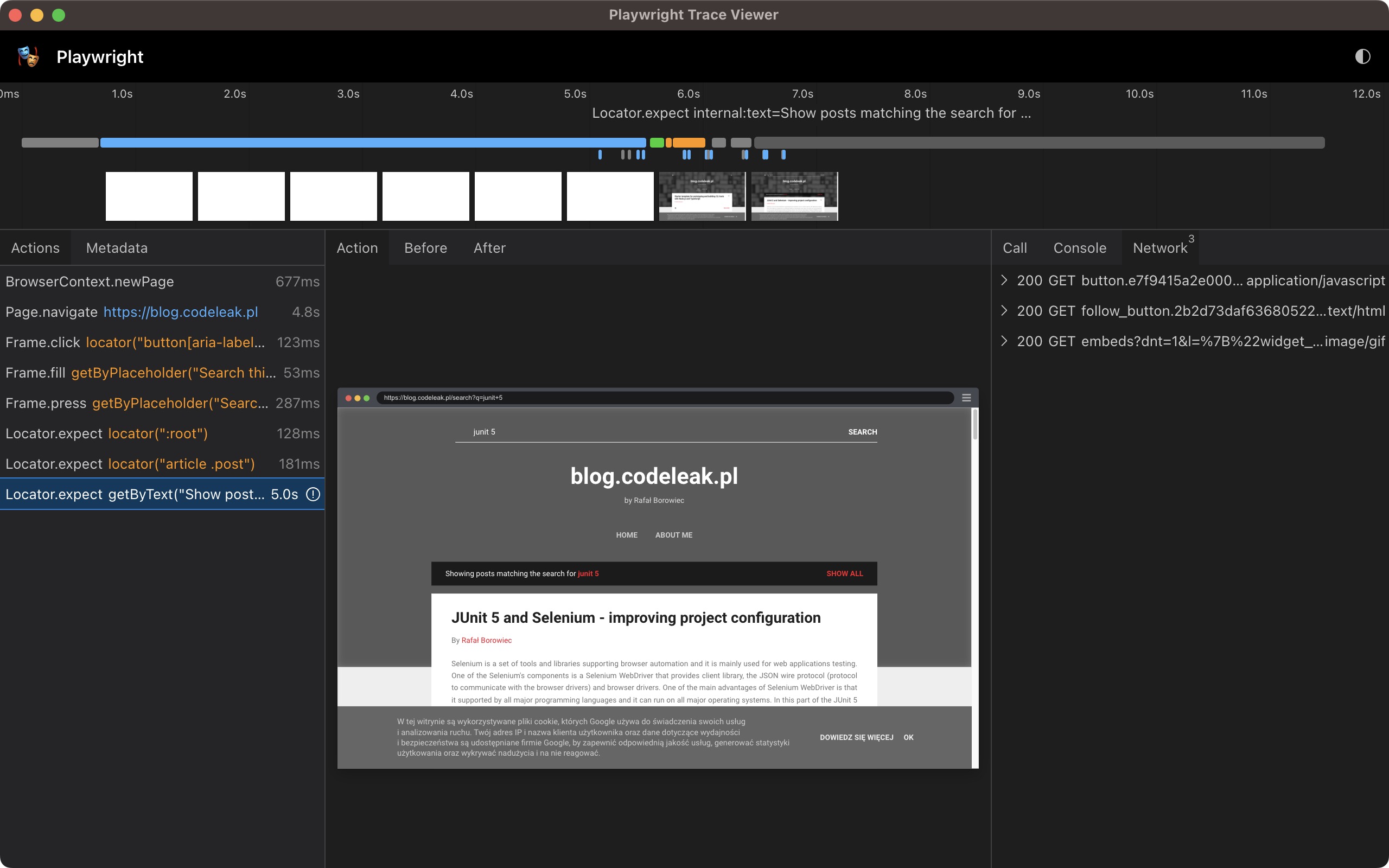The height and width of the screenshot is (868, 1389).
Task: Click the SEARCH button in snapshot
Action: (863, 432)
